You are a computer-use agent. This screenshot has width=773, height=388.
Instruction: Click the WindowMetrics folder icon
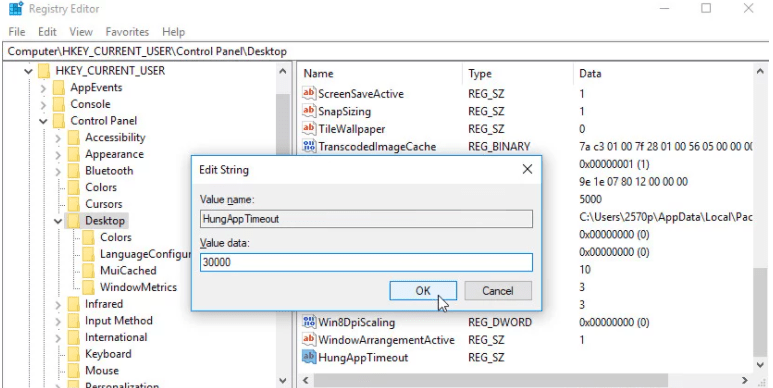pyautogui.click(x=89, y=287)
